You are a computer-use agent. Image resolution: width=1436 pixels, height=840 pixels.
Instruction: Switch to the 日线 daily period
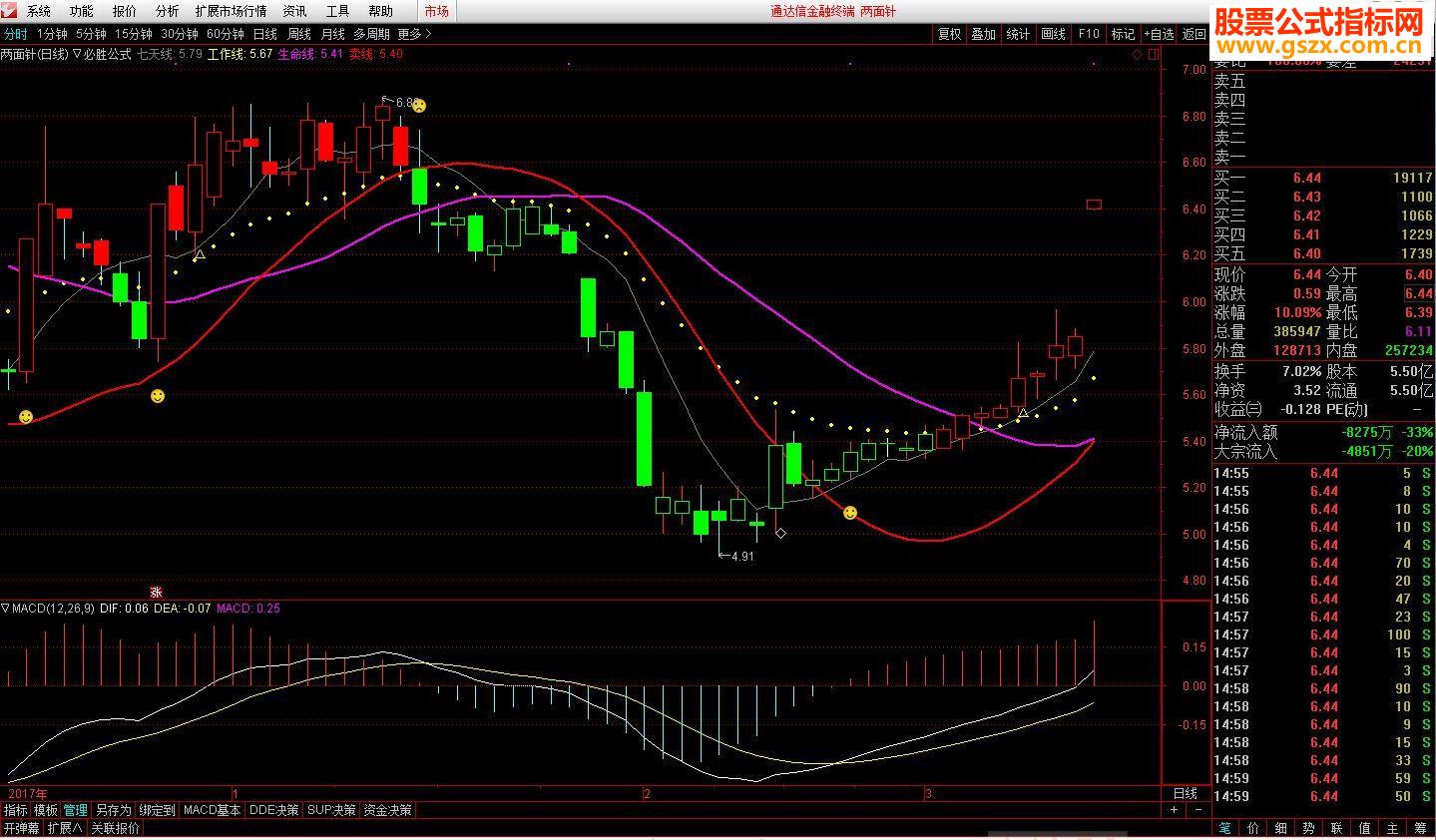265,34
